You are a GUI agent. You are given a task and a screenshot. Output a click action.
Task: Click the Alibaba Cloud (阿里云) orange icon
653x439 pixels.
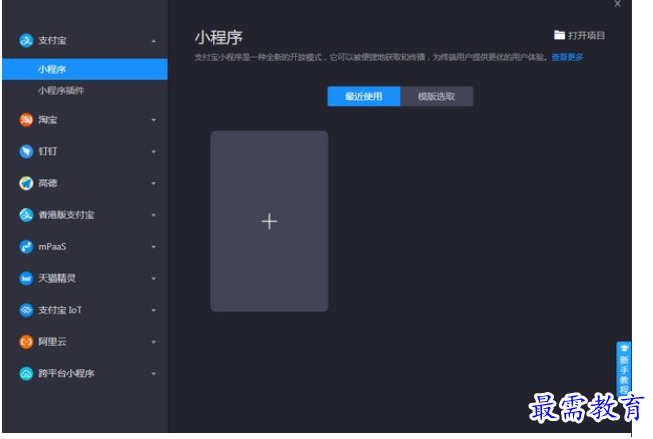[x=26, y=342]
